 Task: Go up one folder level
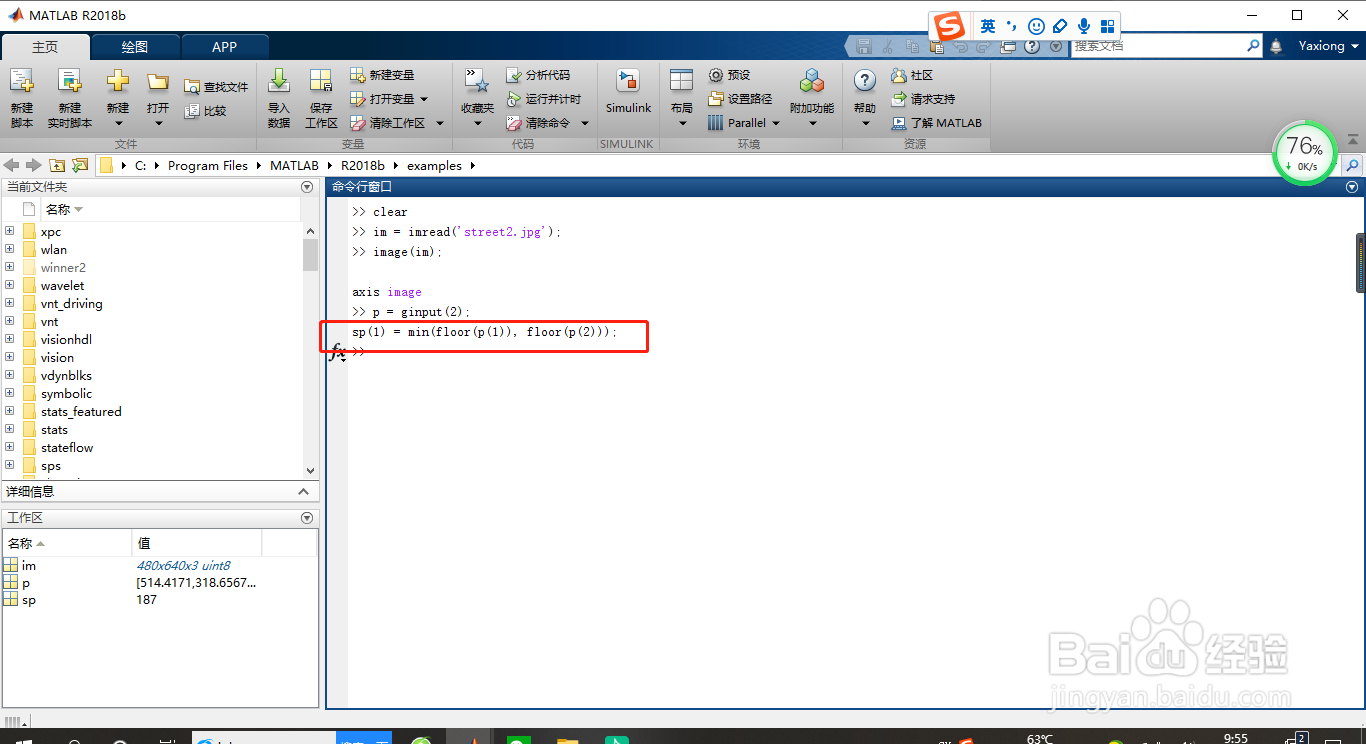(57, 165)
